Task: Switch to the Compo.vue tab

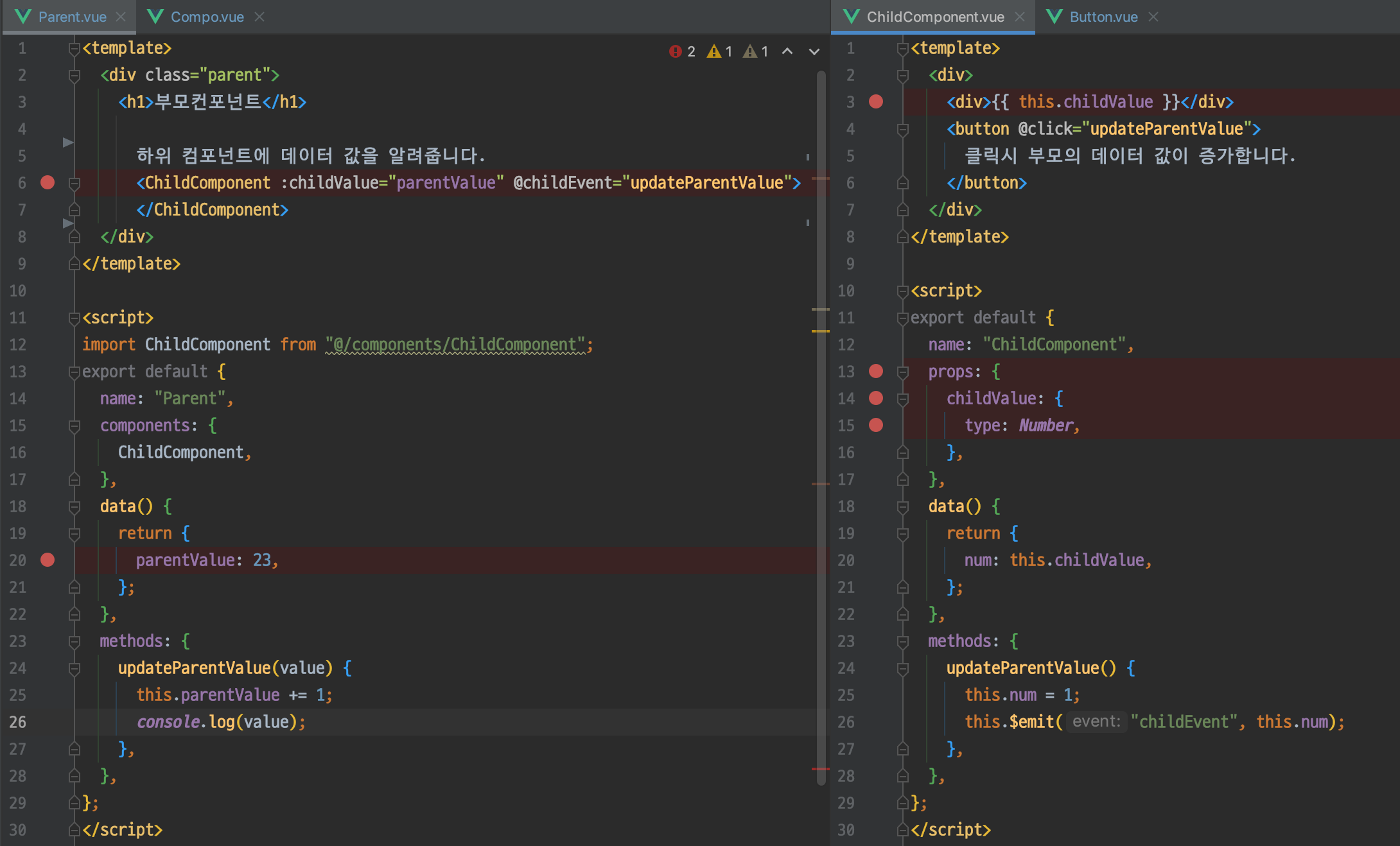Action: [x=207, y=17]
